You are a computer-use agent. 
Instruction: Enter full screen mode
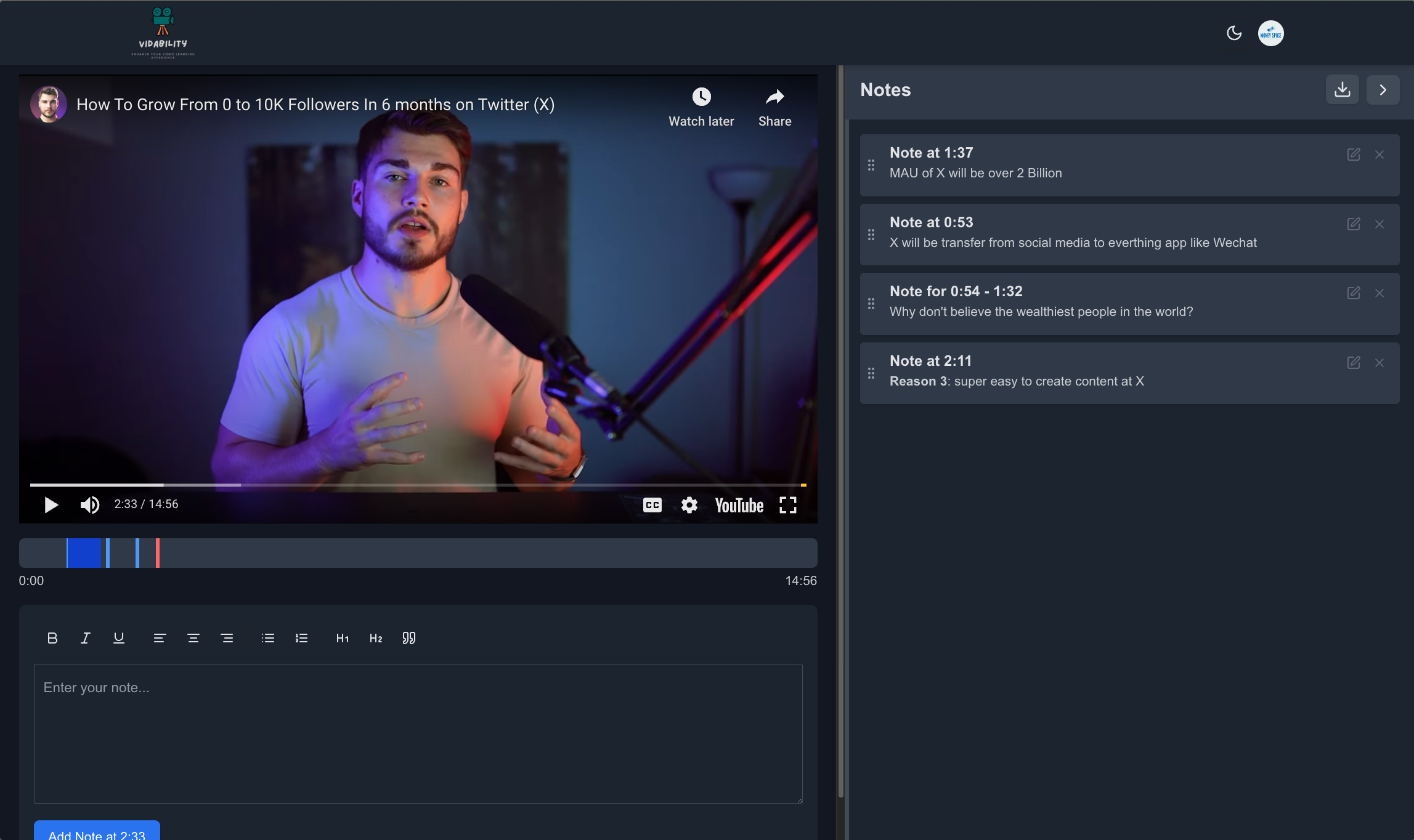coord(788,505)
